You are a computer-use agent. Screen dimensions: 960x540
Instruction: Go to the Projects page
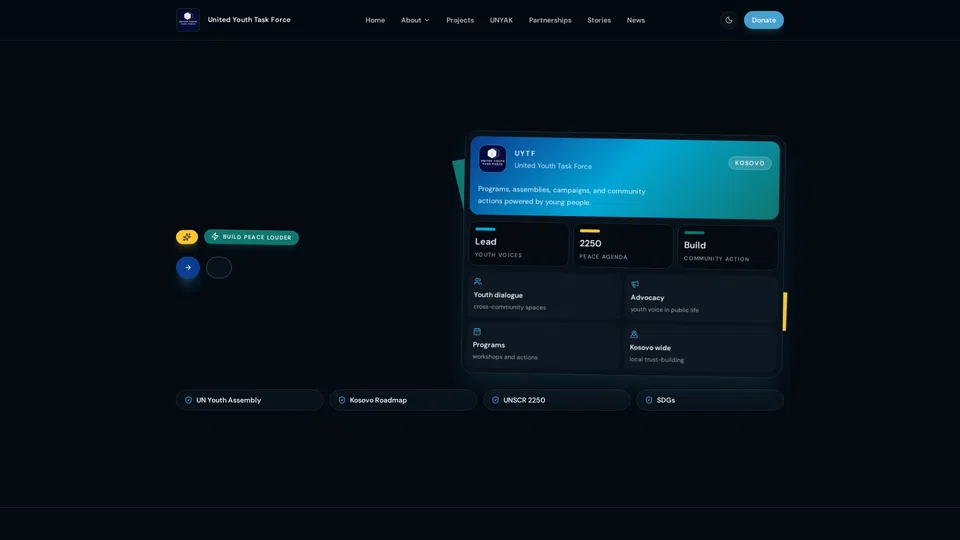point(460,20)
